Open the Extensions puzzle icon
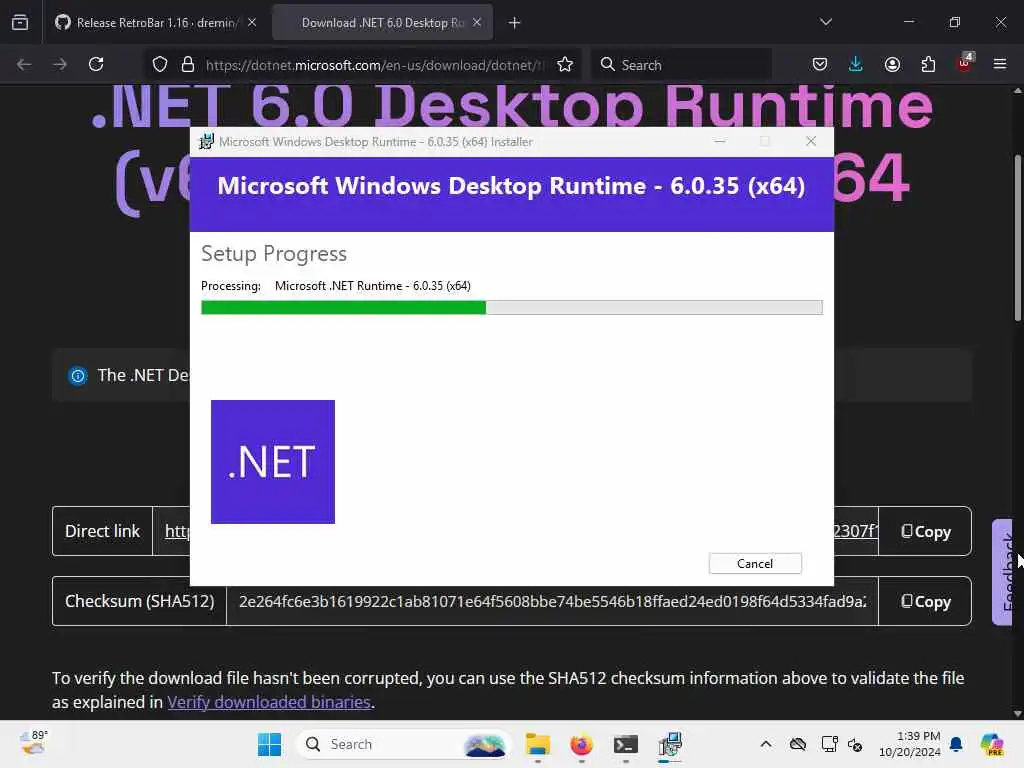The image size is (1024, 768). (928, 64)
